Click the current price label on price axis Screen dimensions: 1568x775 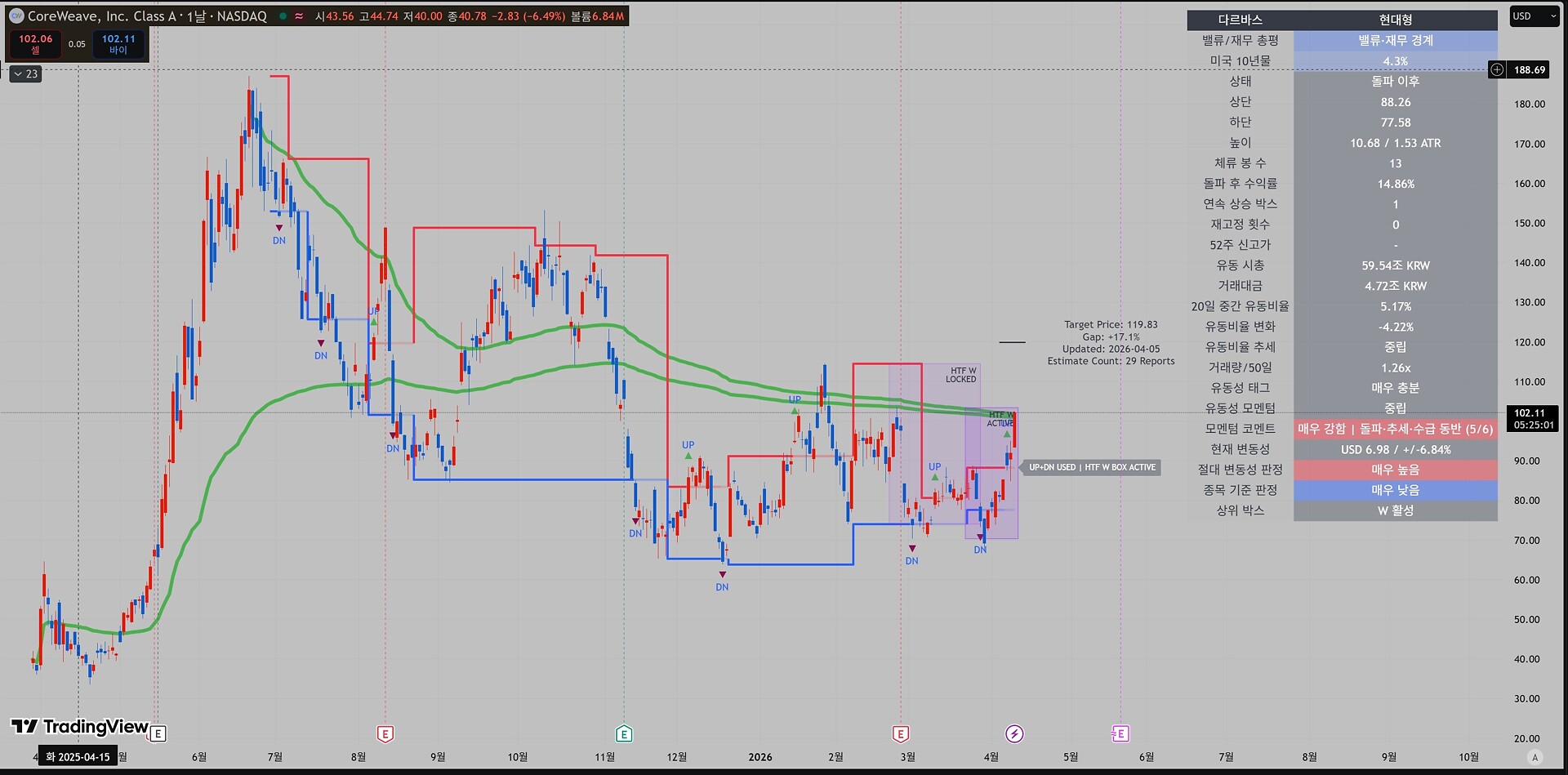point(1533,419)
